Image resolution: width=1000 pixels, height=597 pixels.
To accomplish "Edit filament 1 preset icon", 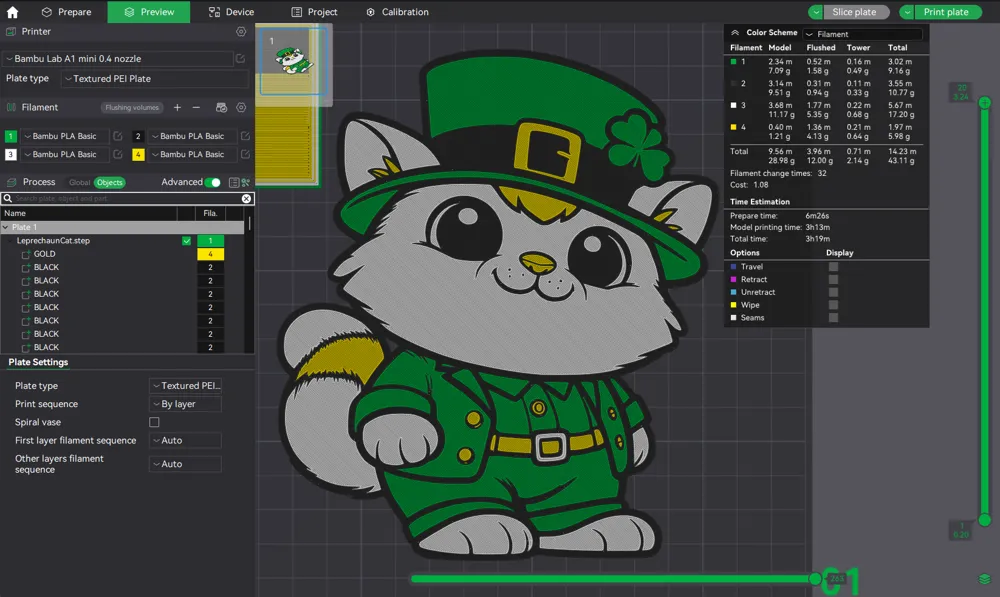I will 118,136.
